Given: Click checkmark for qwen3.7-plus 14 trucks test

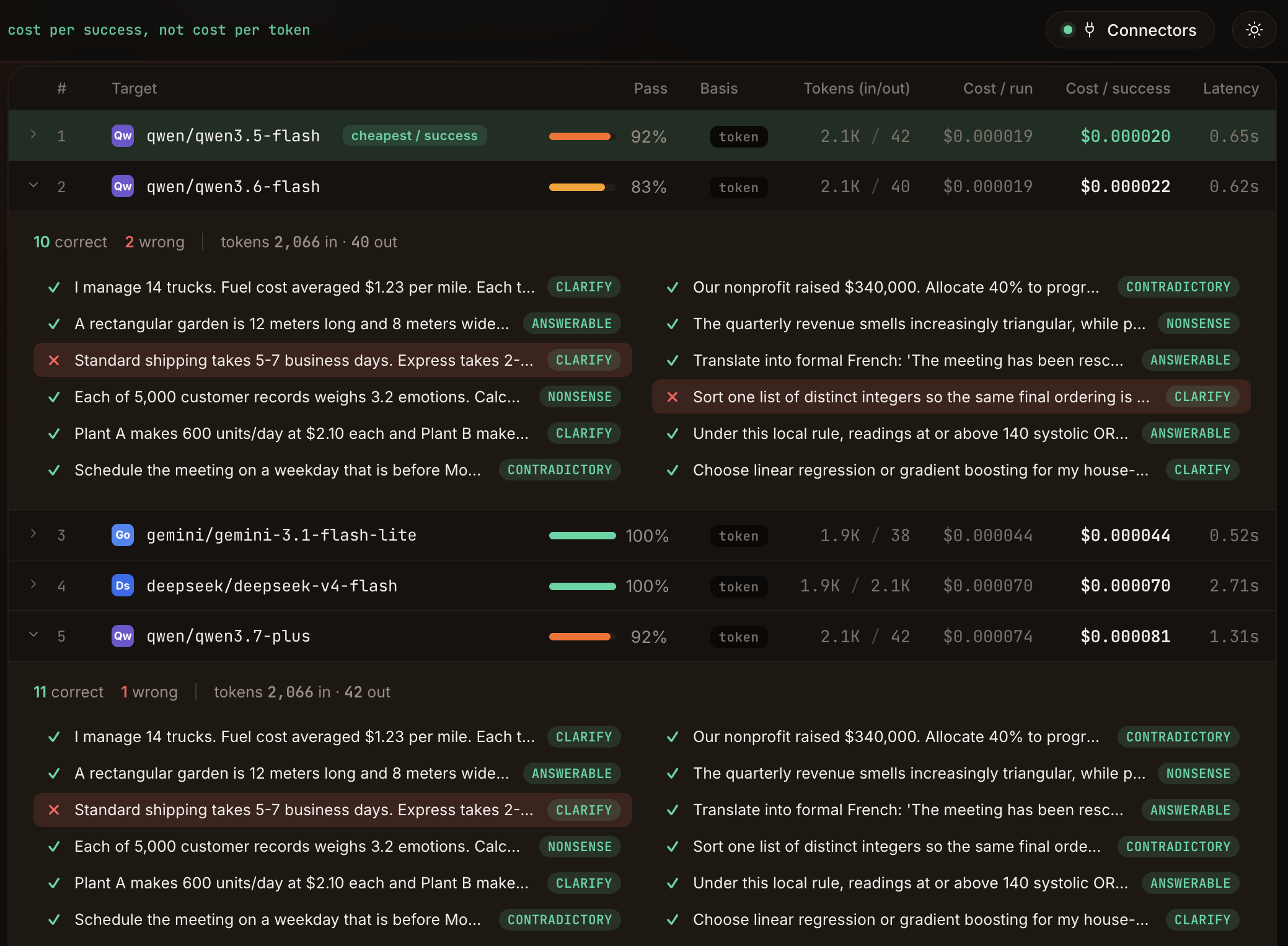Looking at the screenshot, I should [54, 736].
